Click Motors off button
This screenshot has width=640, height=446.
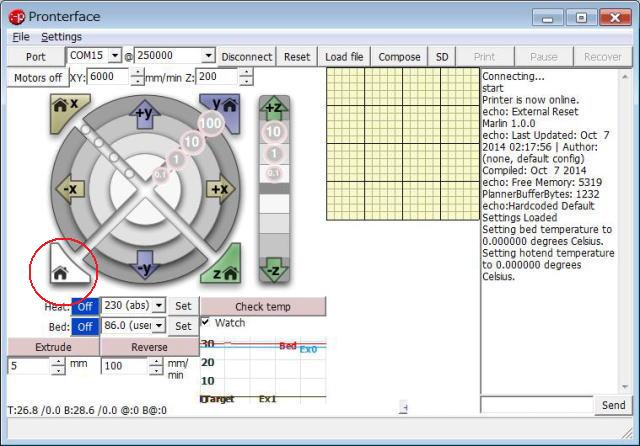coord(38,78)
